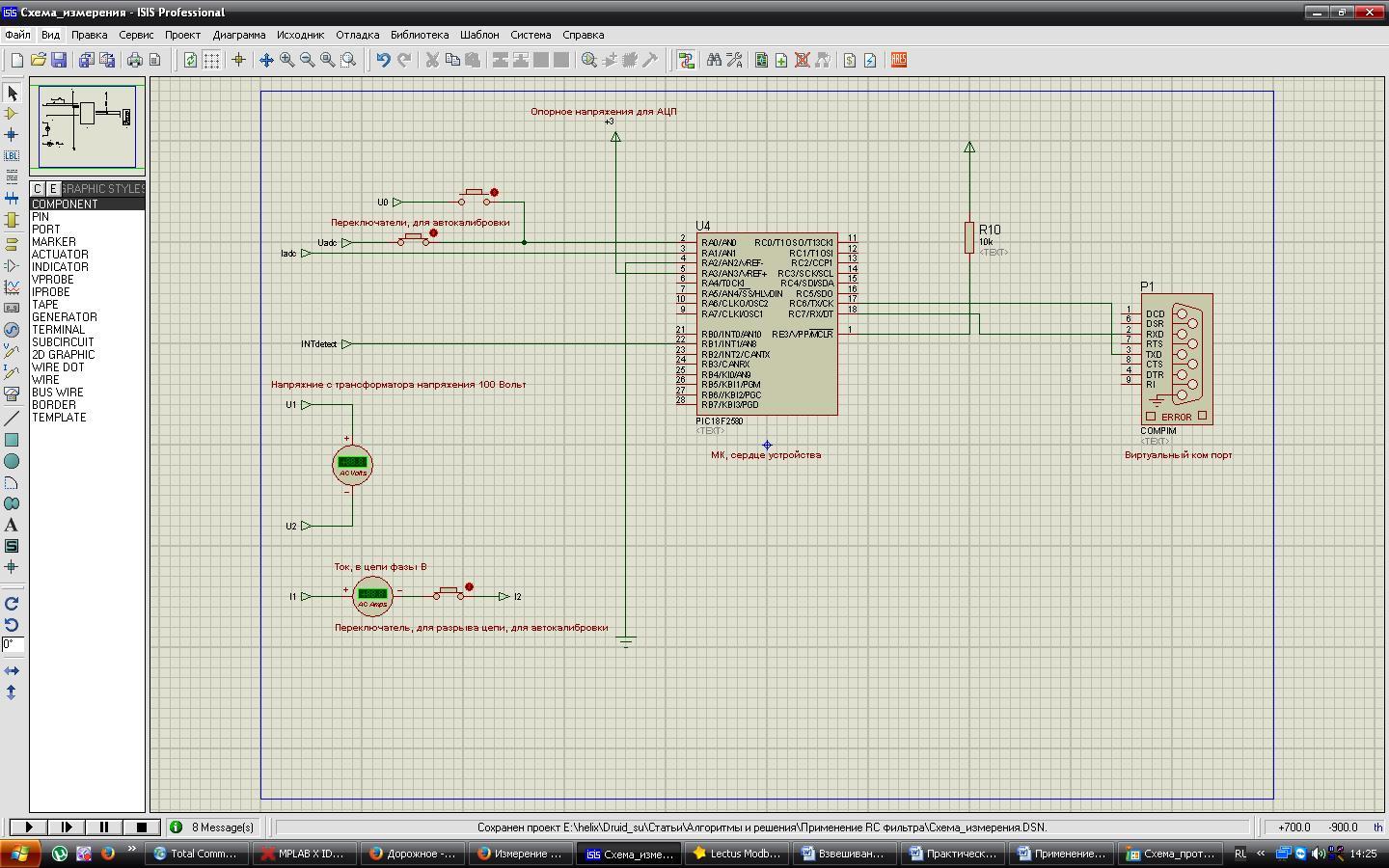Select the 2D text script tool
1389x868 pixels.
12,525
